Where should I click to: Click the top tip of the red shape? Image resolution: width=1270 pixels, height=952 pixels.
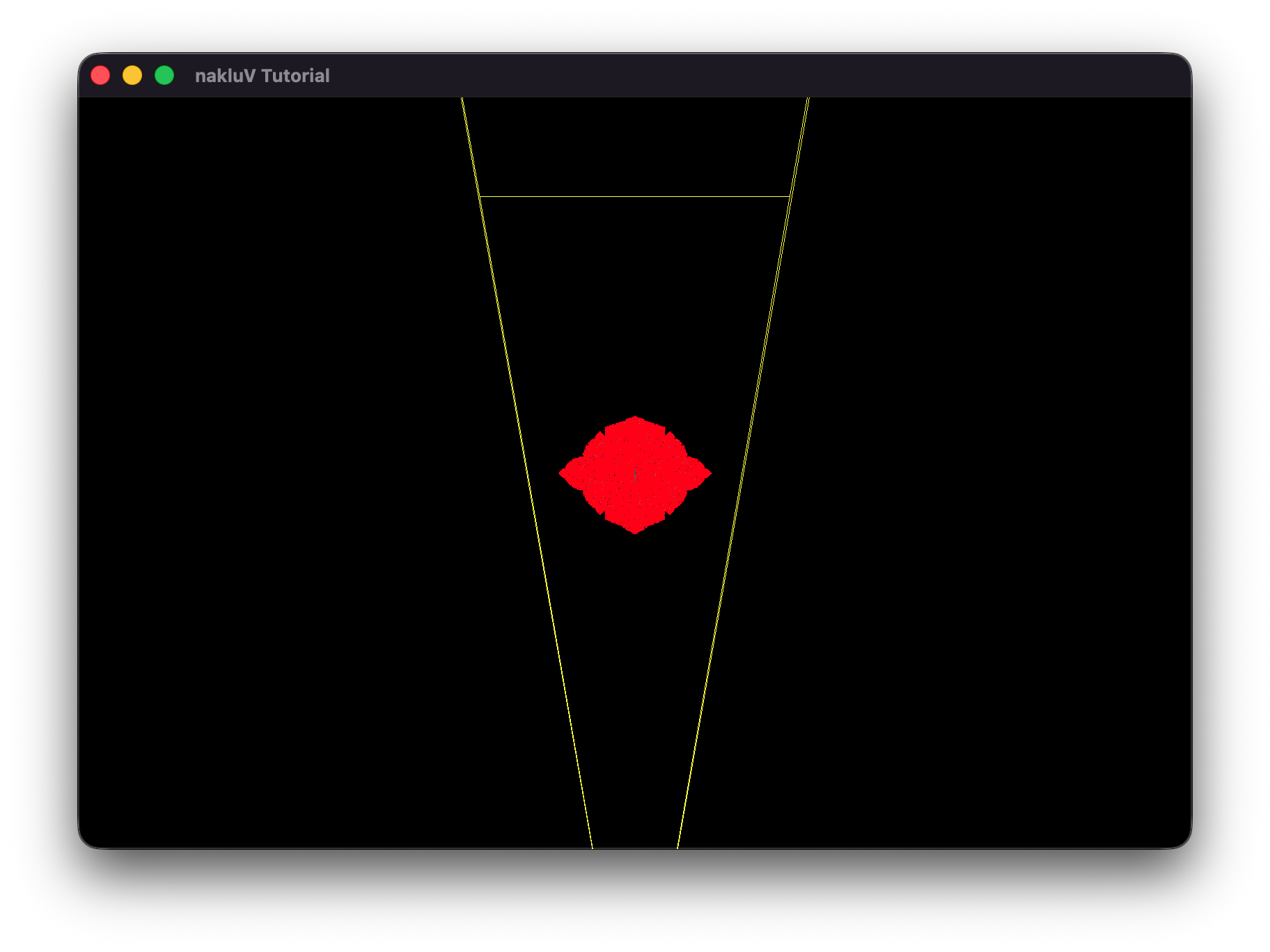(x=635, y=418)
